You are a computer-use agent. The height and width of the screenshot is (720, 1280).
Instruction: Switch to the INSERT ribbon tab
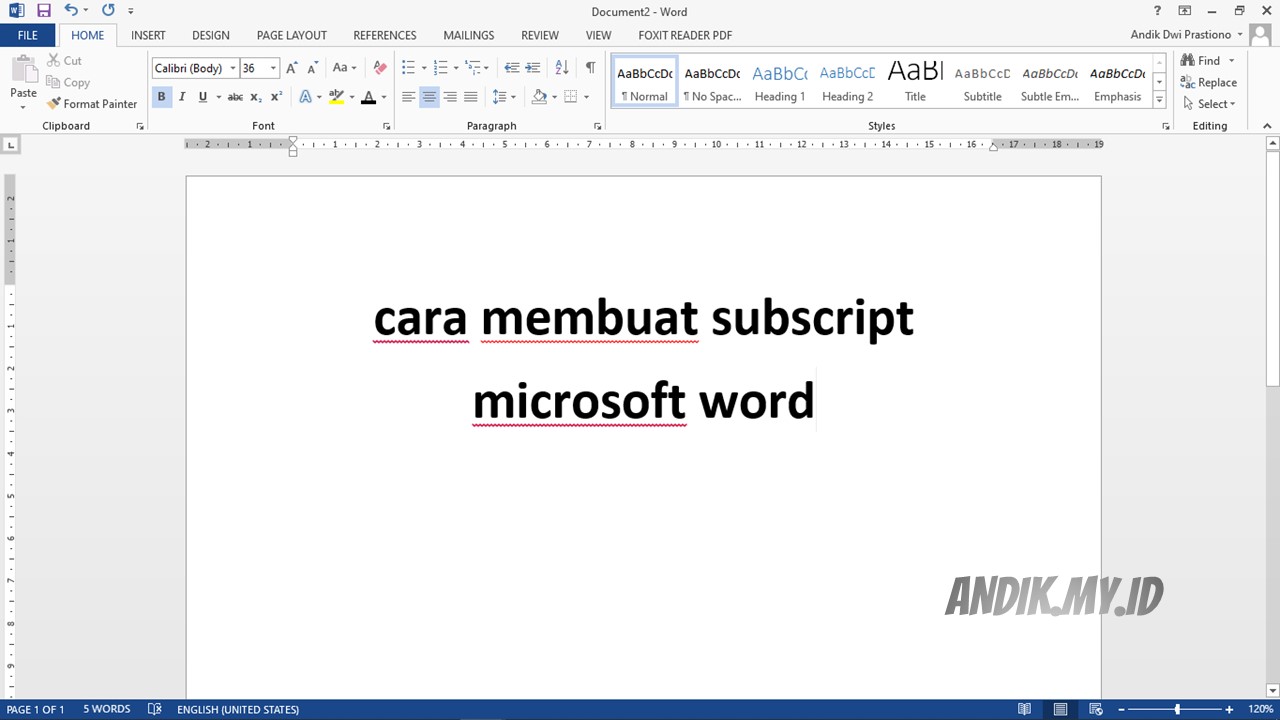coord(148,35)
